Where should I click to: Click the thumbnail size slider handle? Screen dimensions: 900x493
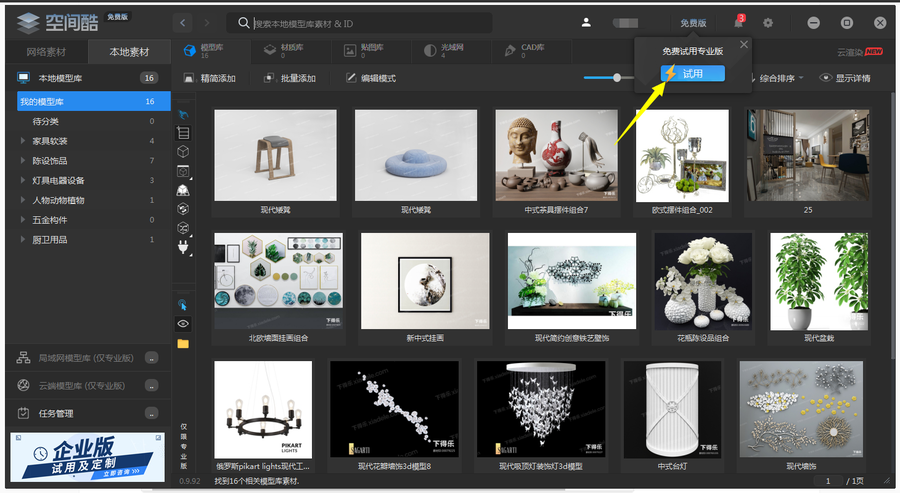(x=616, y=77)
